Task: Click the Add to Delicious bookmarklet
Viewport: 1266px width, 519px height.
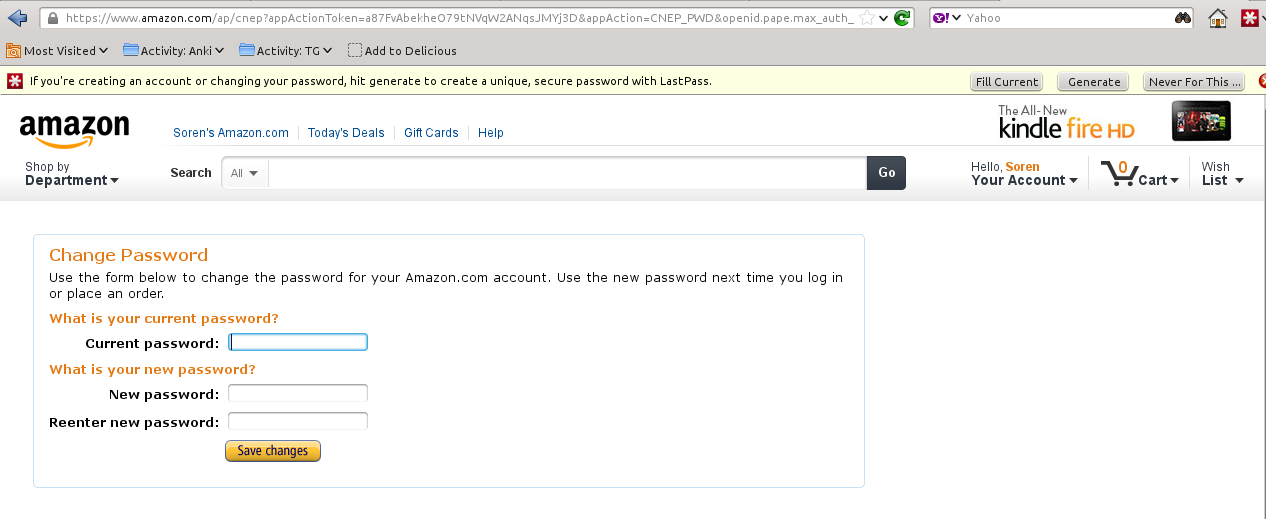Action: 402,50
